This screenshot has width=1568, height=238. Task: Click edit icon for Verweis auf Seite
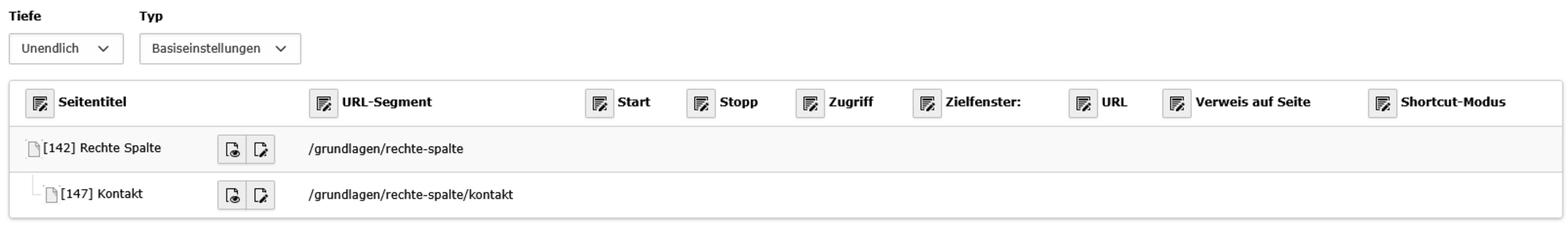[1177, 103]
